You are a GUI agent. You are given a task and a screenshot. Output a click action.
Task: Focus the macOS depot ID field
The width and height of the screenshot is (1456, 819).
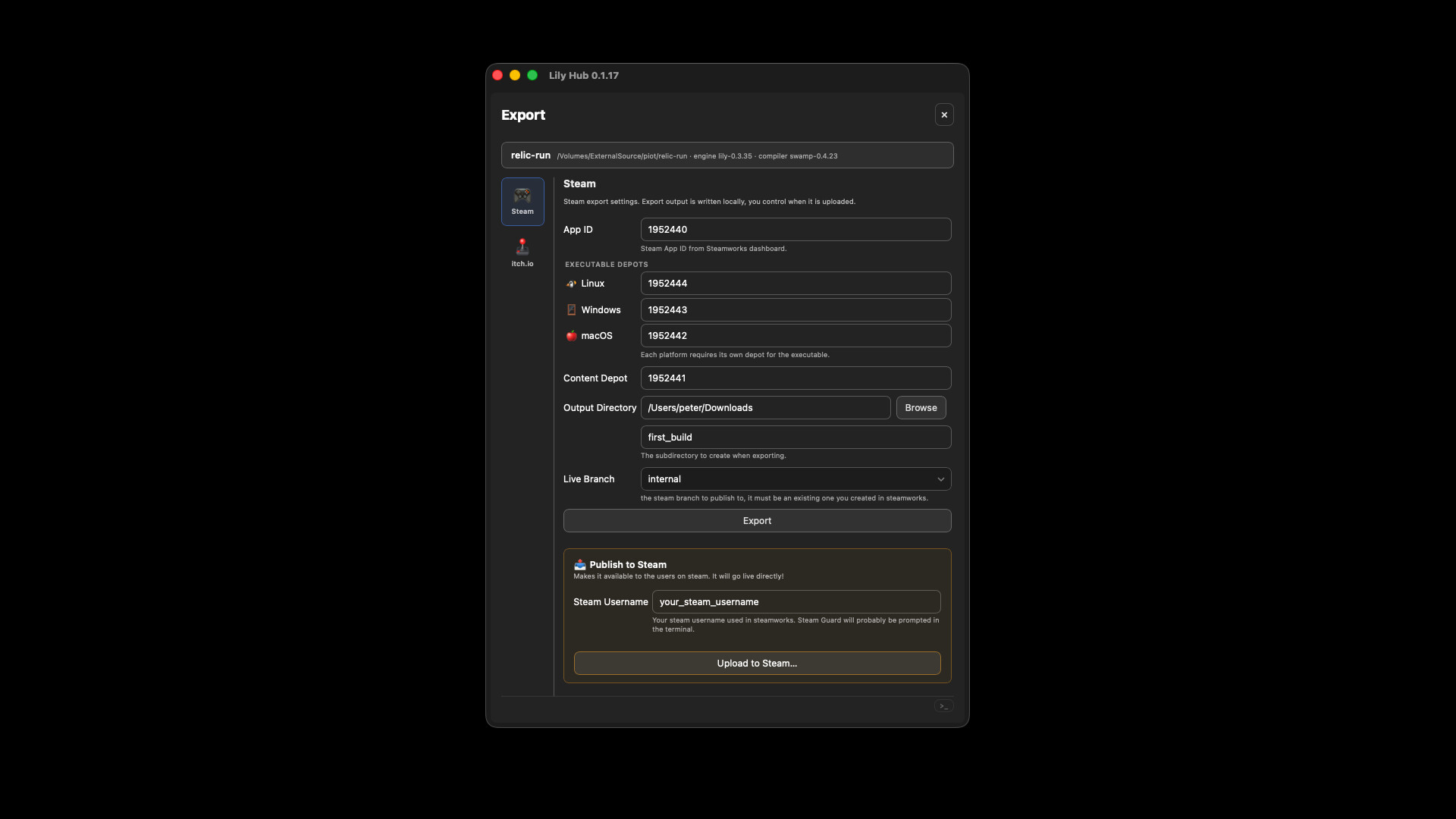pos(795,336)
